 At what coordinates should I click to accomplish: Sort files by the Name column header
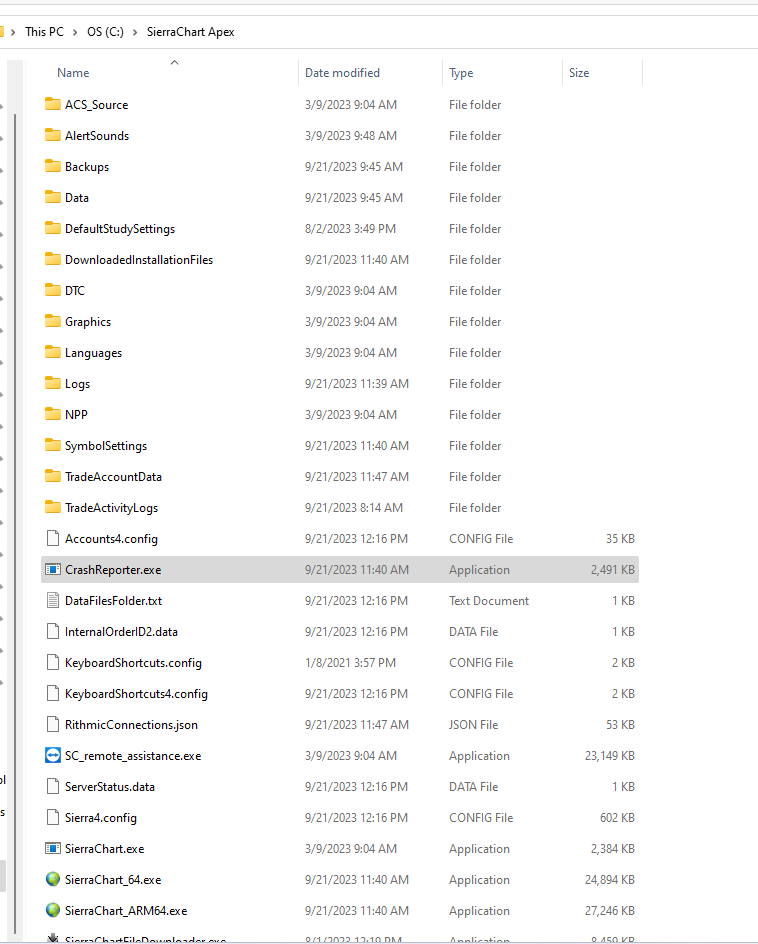point(73,73)
